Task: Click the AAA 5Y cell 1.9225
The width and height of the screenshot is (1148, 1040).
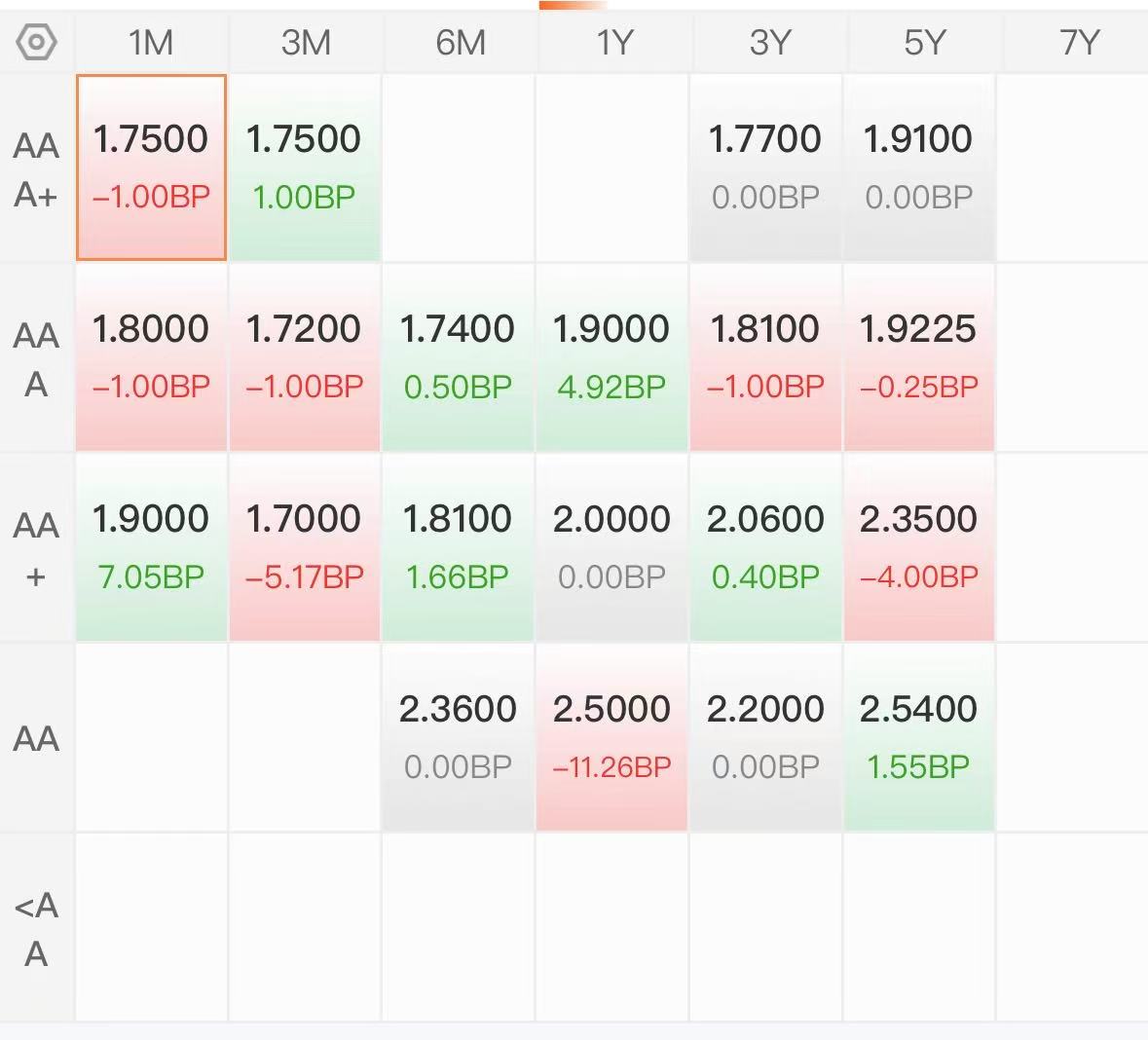Action: pyautogui.click(x=918, y=357)
